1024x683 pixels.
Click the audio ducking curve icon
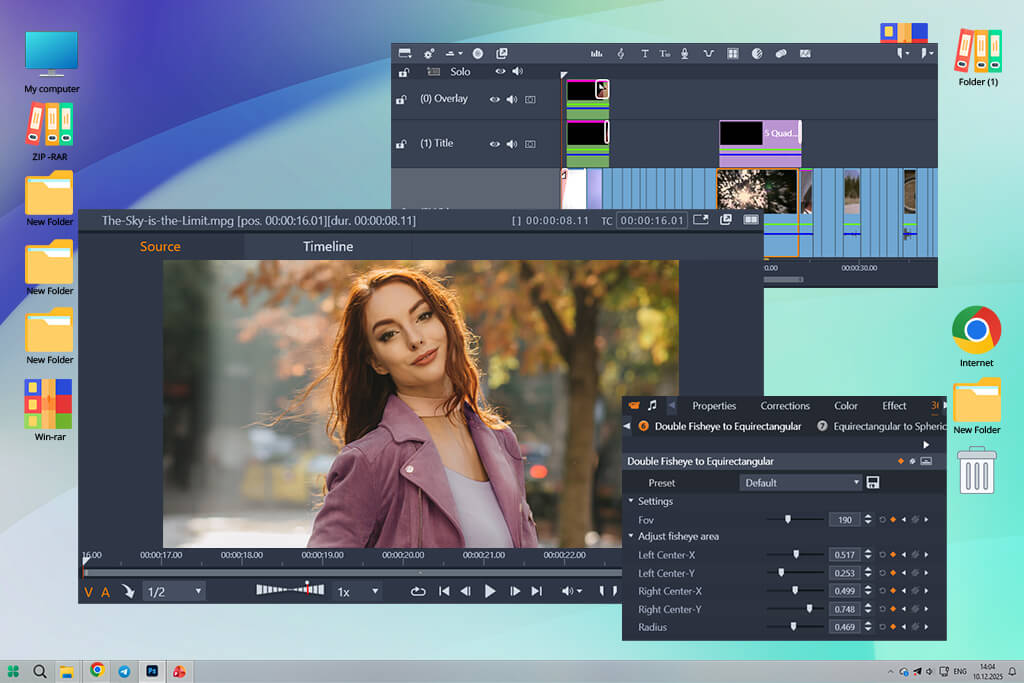709,54
